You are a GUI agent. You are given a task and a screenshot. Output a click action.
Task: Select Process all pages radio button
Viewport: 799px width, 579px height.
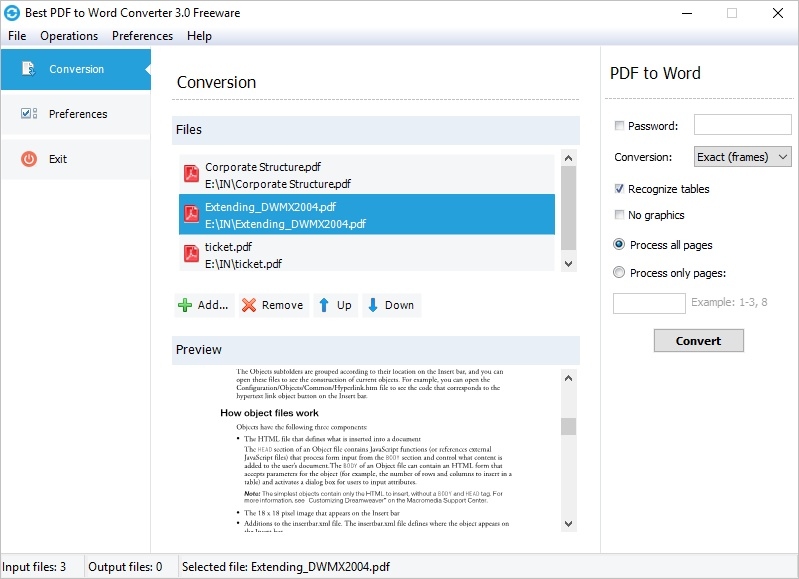619,244
